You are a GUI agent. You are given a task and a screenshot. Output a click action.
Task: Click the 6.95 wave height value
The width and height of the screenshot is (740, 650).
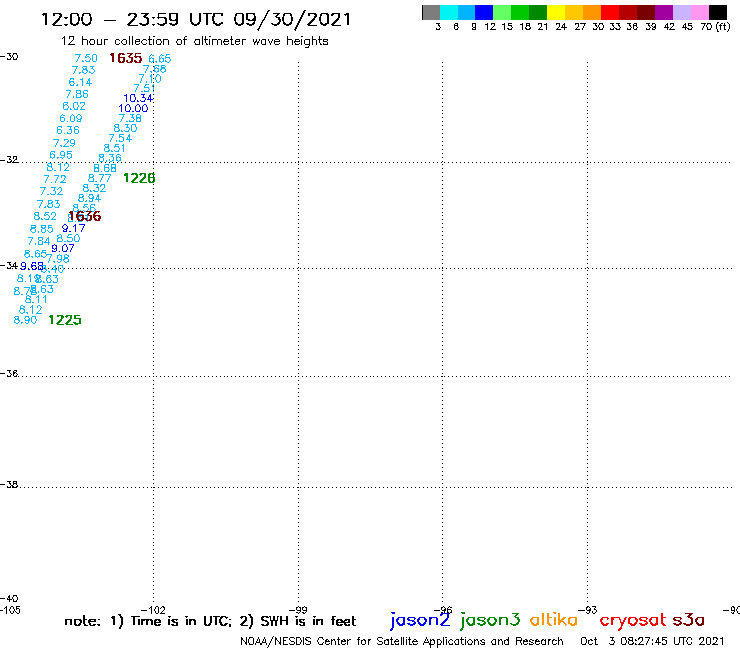point(61,155)
